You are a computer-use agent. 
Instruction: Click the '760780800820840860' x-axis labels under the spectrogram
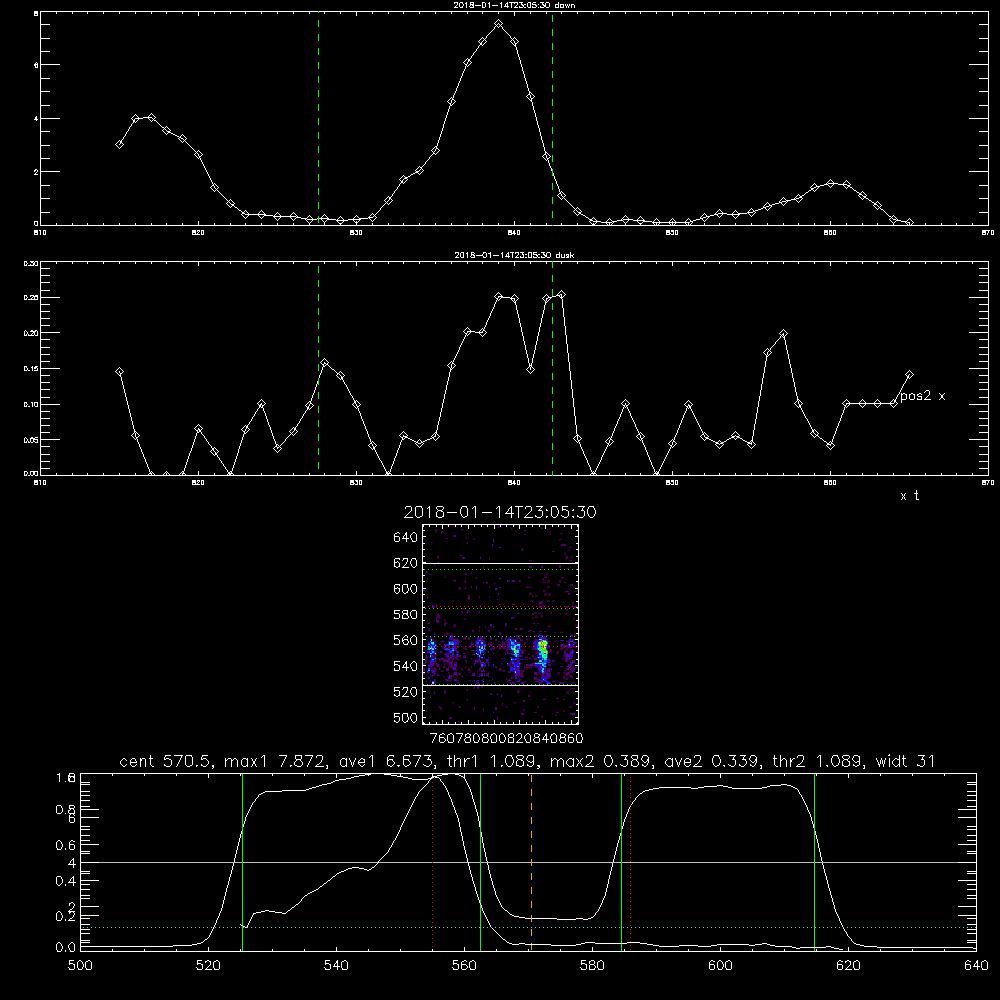click(x=506, y=739)
